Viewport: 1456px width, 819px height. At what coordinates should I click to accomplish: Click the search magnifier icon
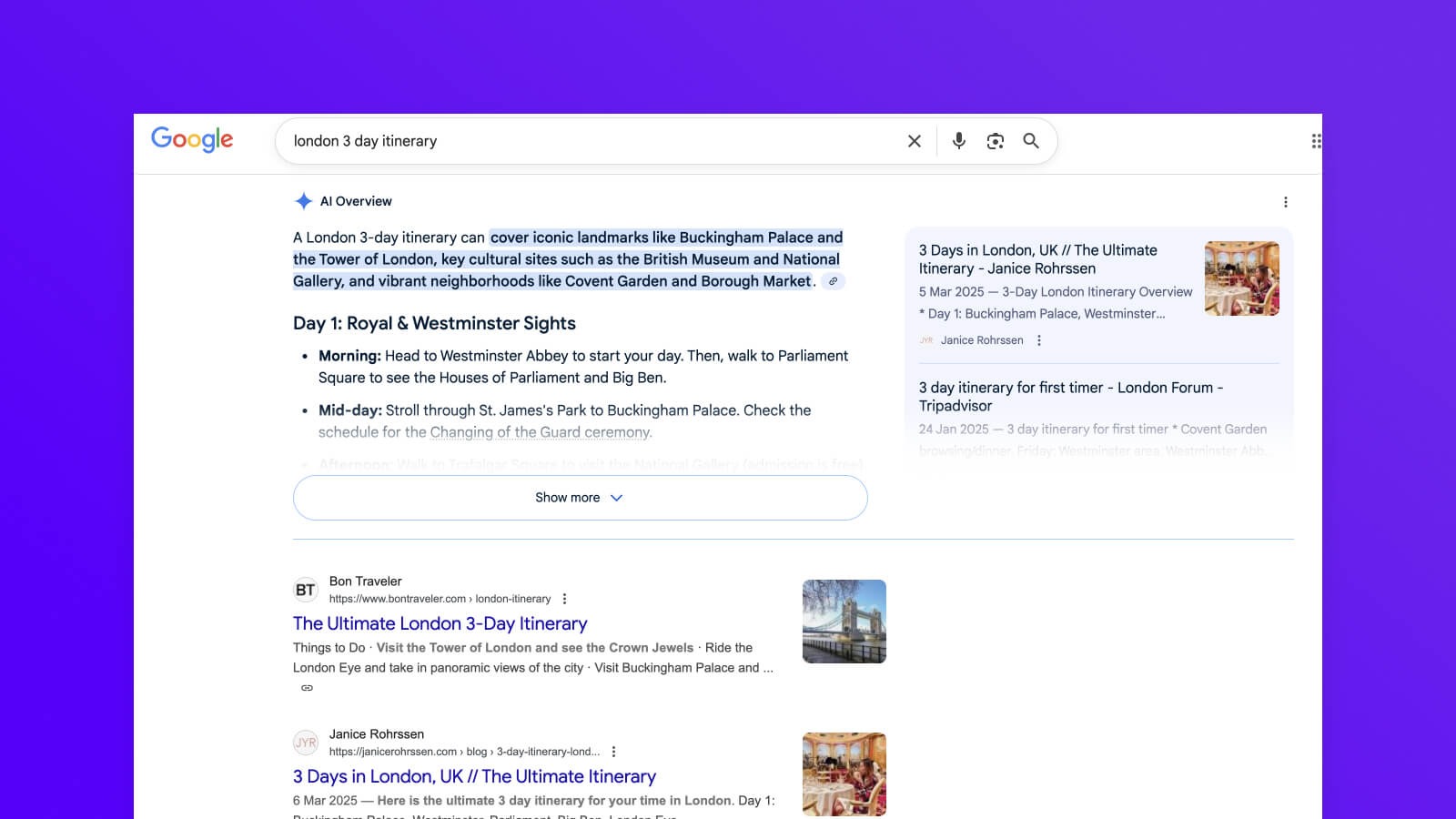(x=1031, y=141)
